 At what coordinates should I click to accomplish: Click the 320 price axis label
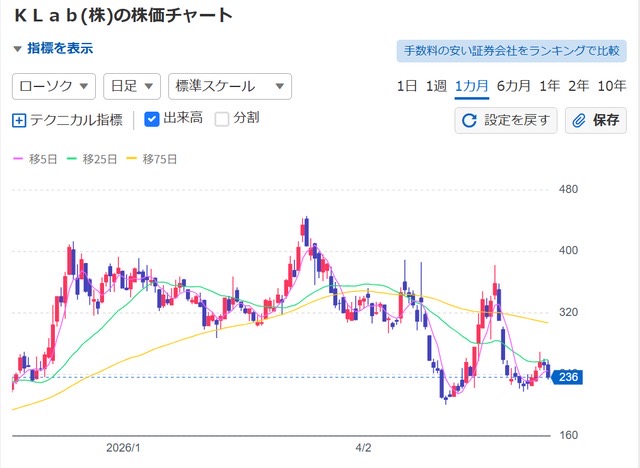tap(568, 312)
